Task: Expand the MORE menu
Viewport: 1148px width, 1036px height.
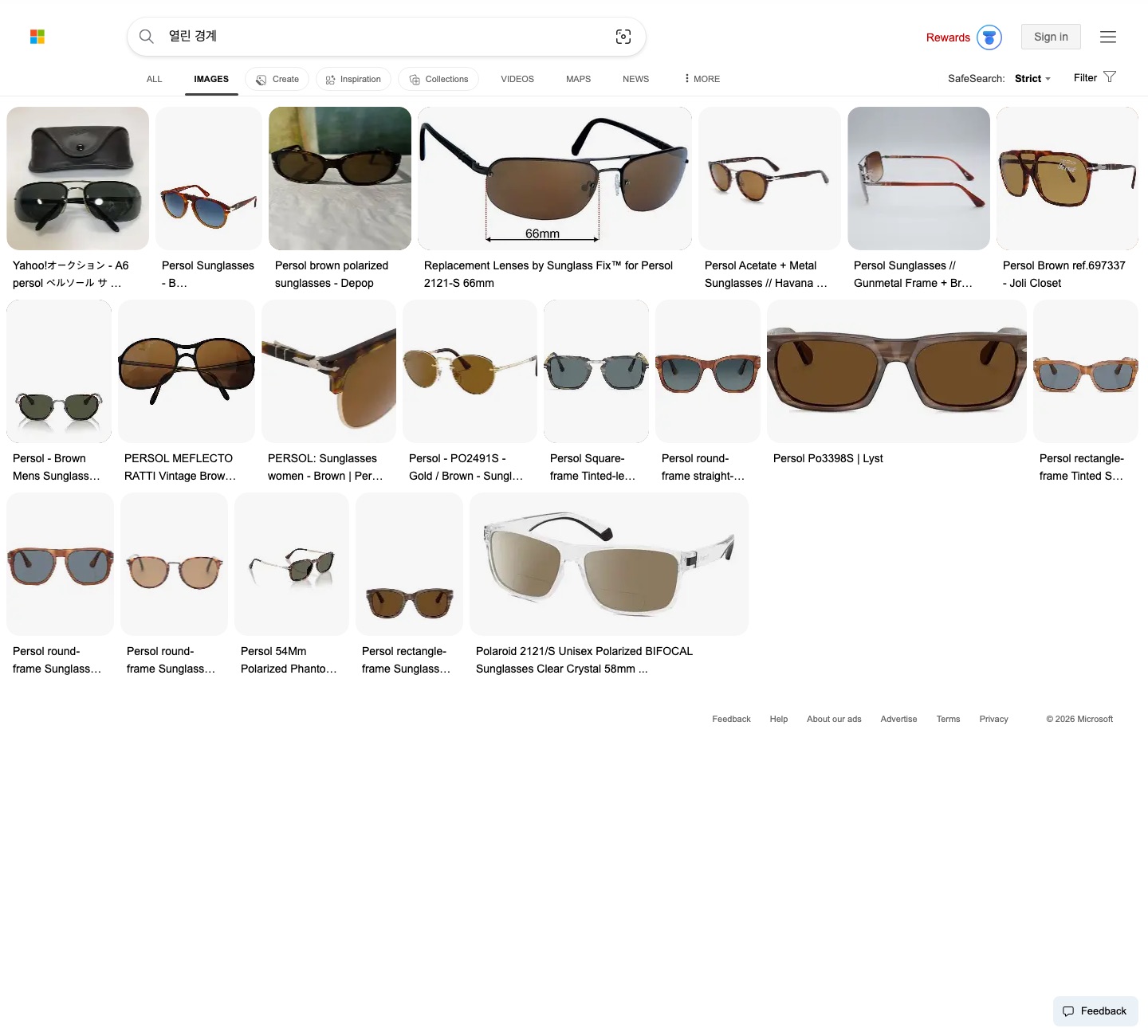Action: [702, 79]
